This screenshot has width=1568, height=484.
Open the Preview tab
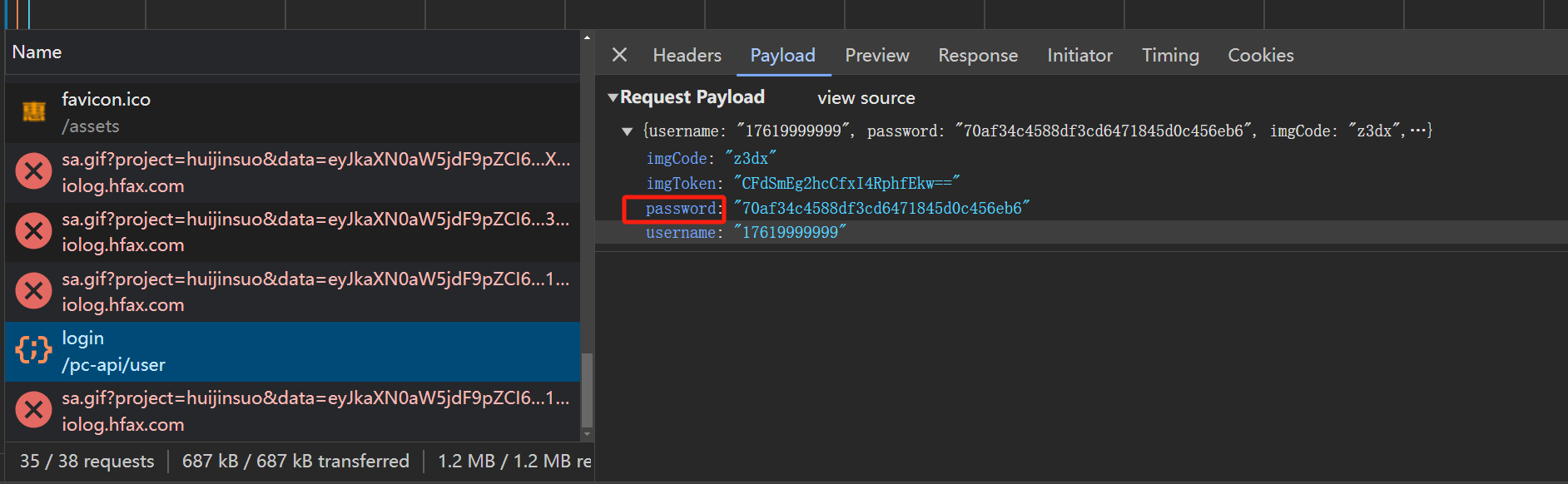(877, 55)
